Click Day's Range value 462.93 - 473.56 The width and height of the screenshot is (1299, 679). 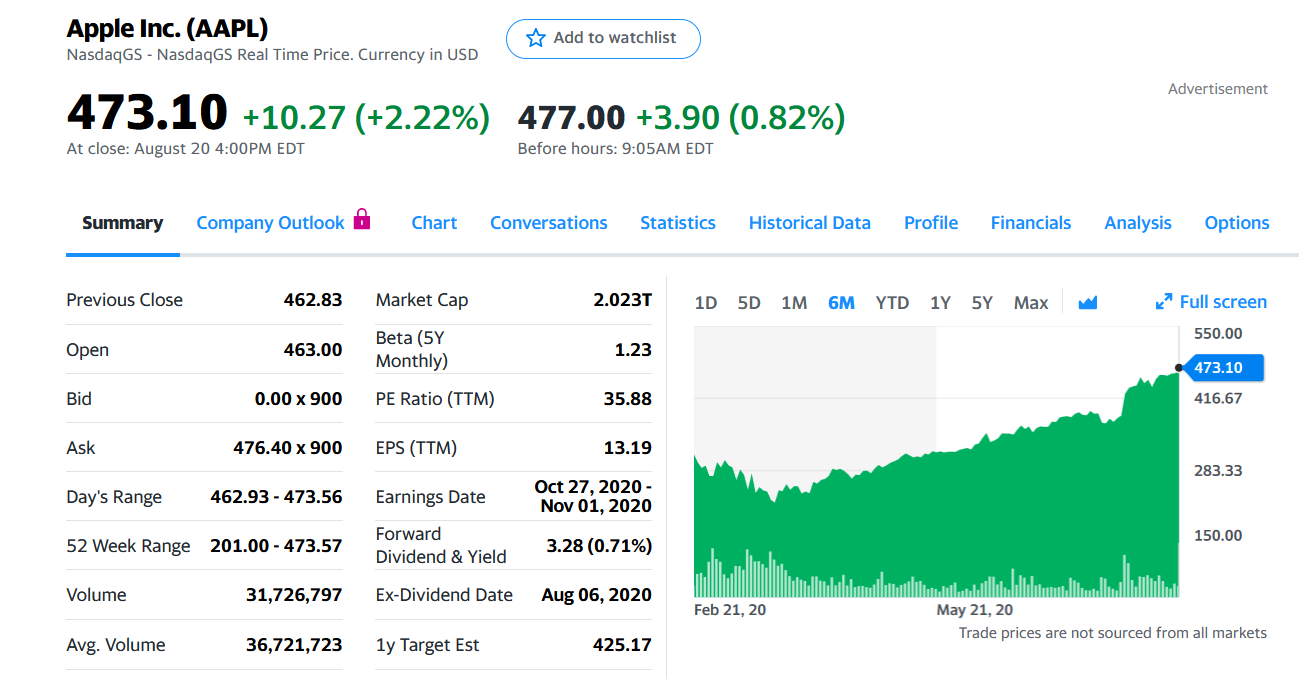[277, 497]
